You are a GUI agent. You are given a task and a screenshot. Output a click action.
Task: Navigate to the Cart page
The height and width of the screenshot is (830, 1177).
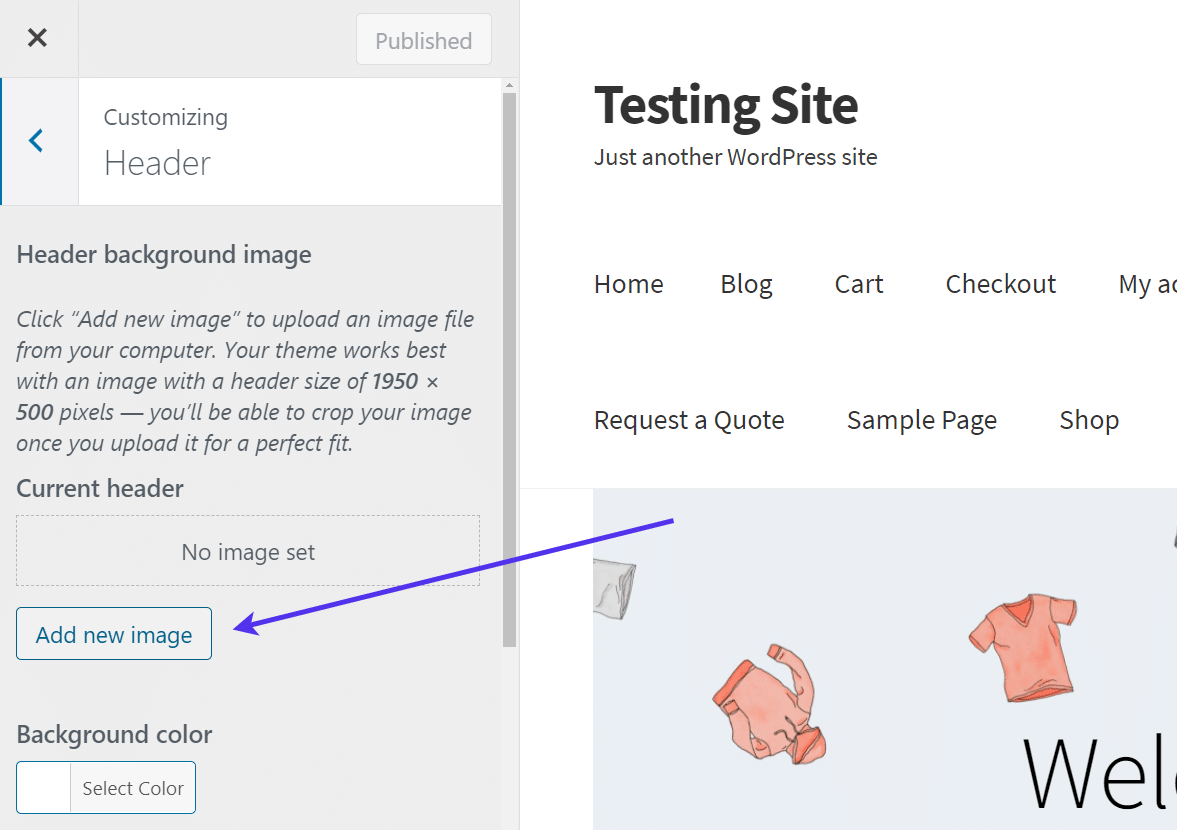pos(858,284)
